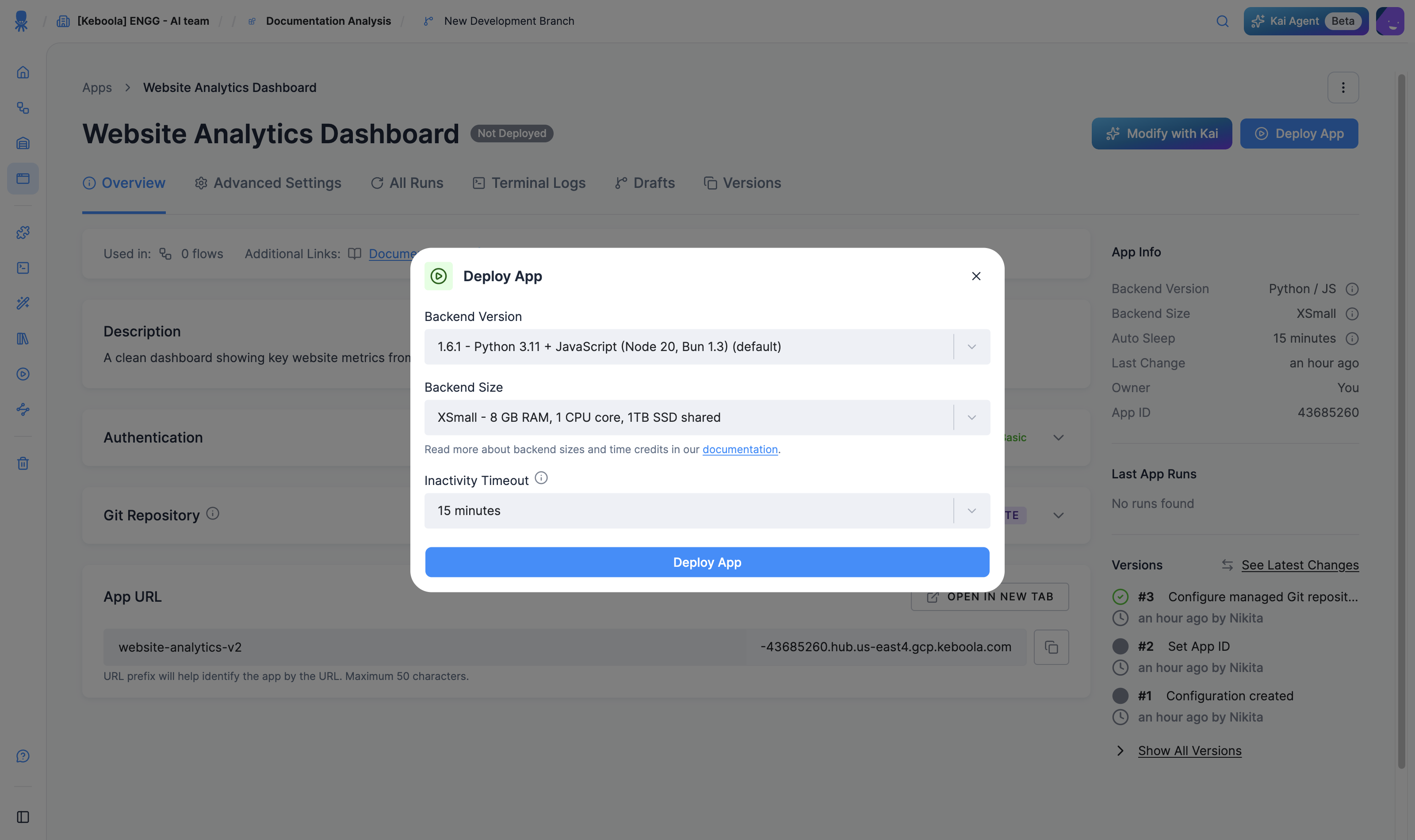Click the Modify with Kai button
1415x840 pixels.
(x=1162, y=134)
